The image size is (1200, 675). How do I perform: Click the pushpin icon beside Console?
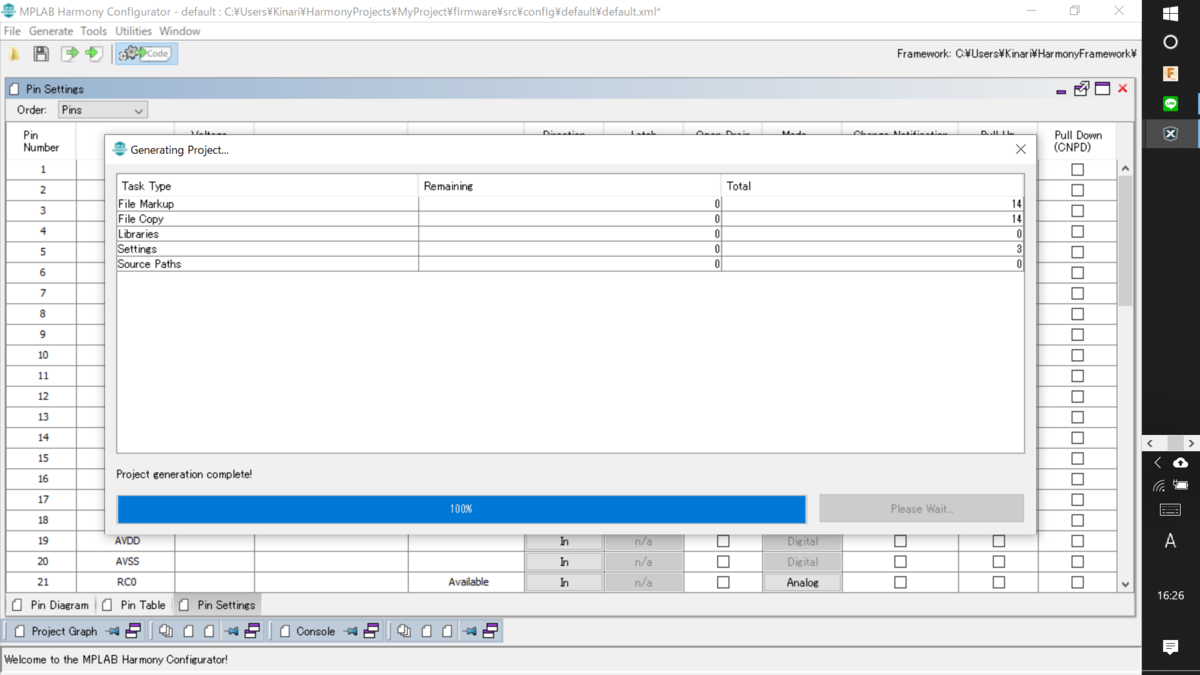(x=351, y=631)
